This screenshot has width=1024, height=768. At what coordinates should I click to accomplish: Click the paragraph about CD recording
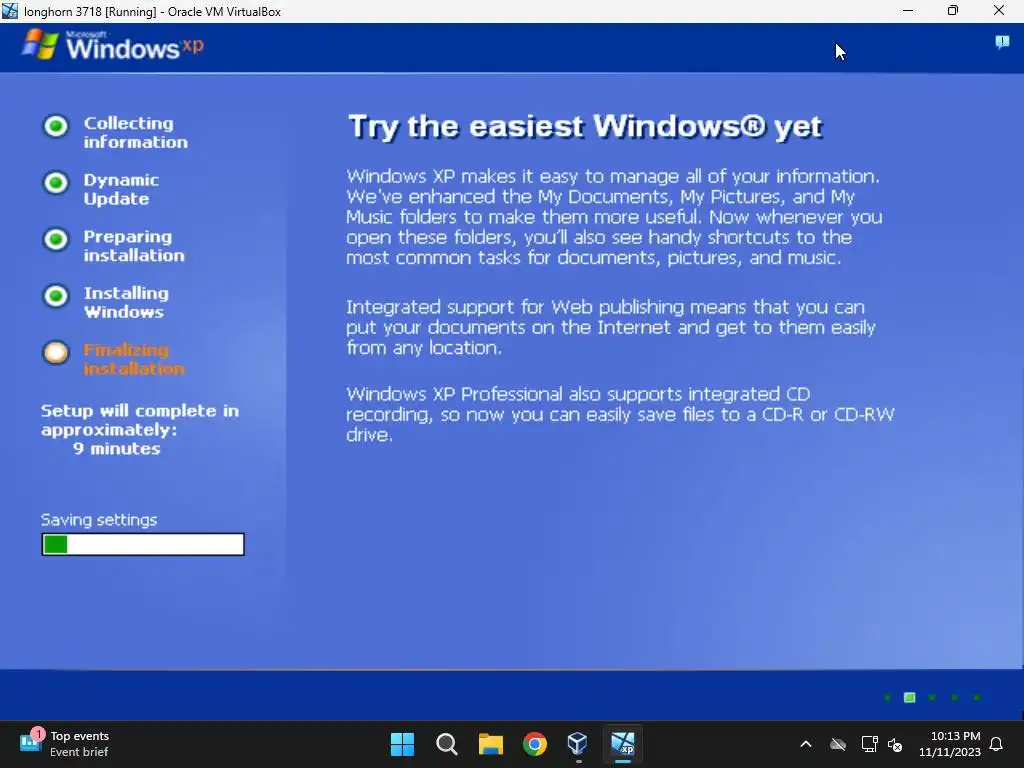coord(620,414)
